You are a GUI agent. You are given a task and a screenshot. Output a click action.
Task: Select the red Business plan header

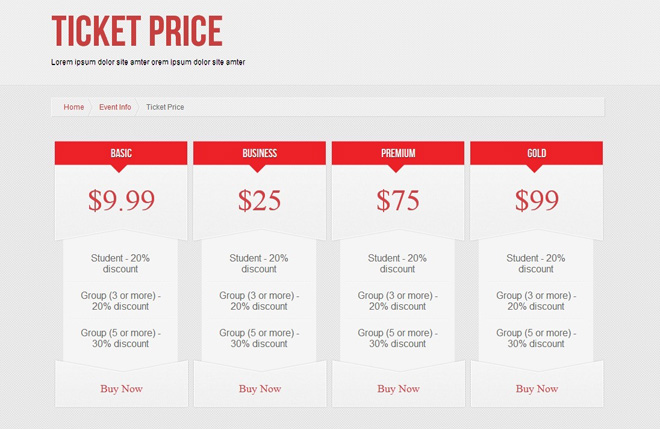(260, 153)
